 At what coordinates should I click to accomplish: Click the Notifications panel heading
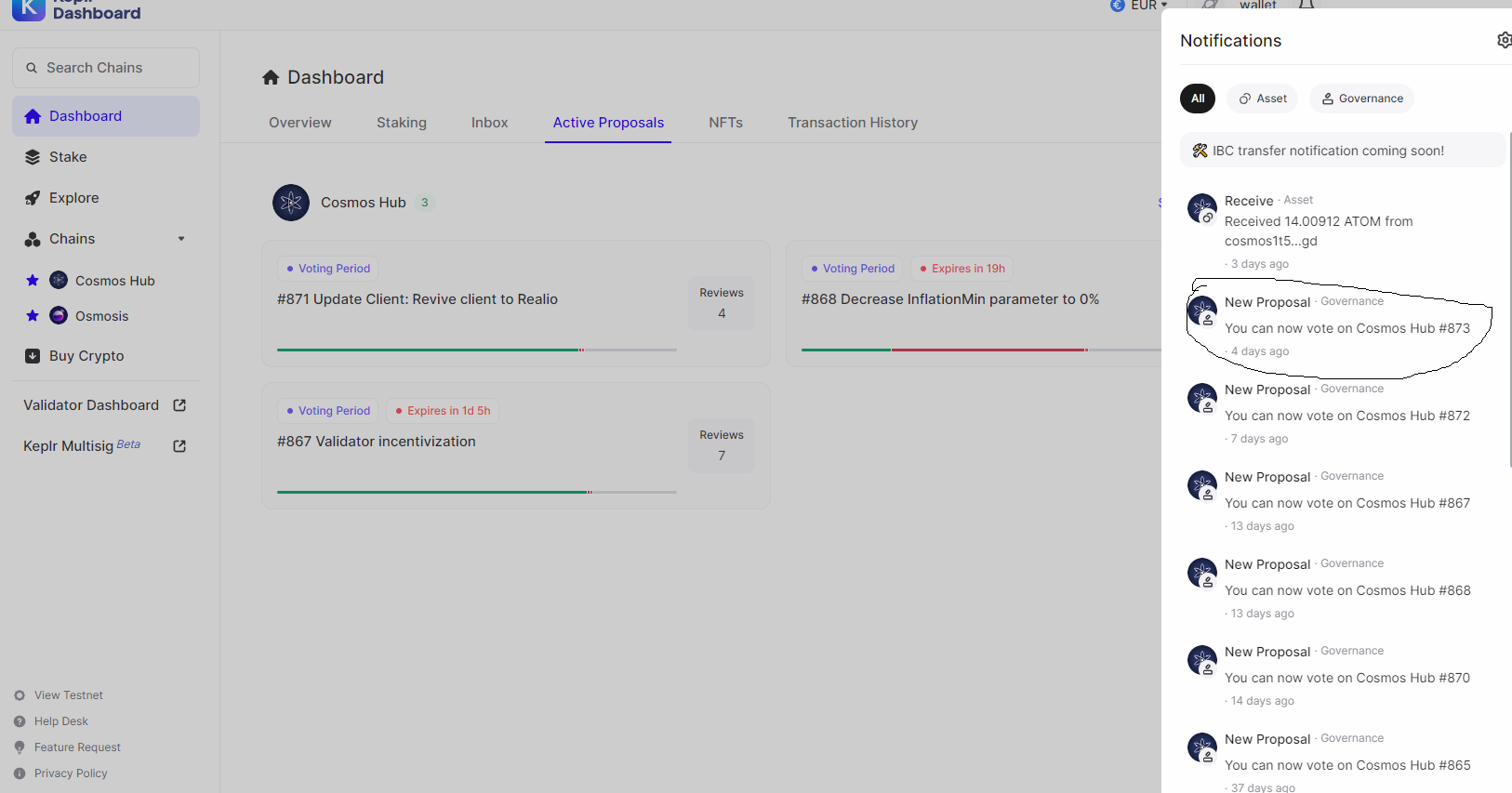1230,41
